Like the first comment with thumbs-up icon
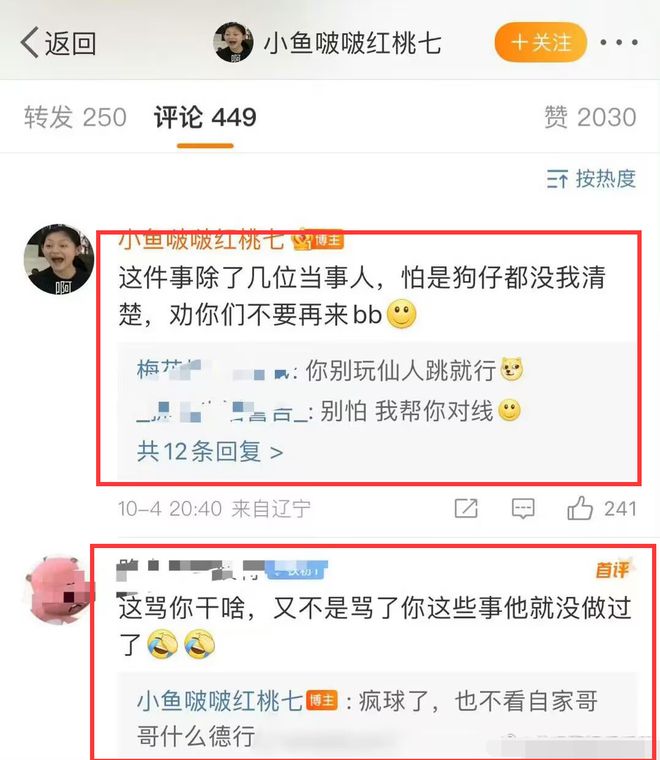660x760 pixels. (x=580, y=508)
